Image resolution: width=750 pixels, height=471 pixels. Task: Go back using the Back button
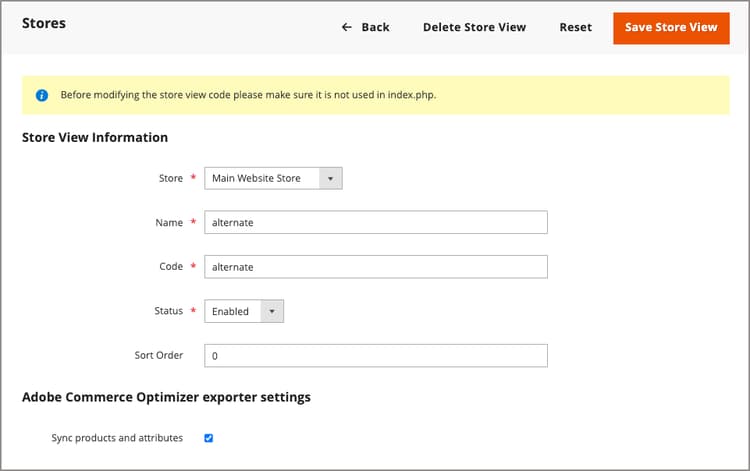tap(366, 28)
